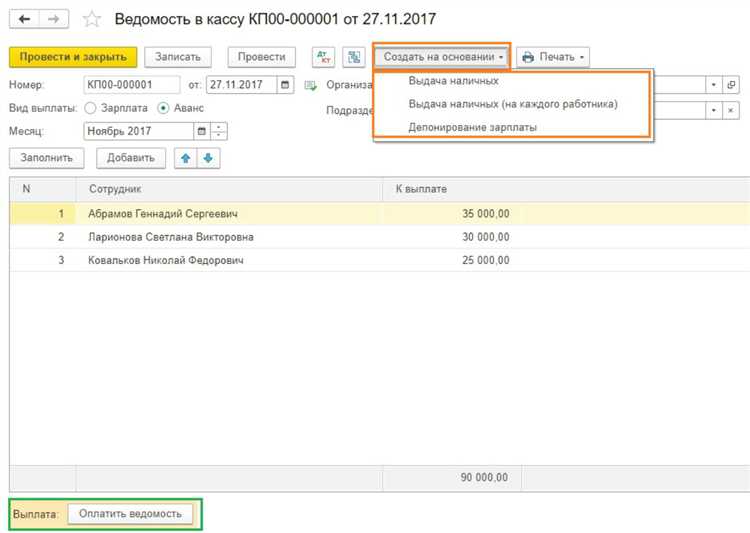Image resolution: width=750 pixels, height=533 pixels.
Task: Go forward with the right arrow button
Action: [x=54, y=19]
